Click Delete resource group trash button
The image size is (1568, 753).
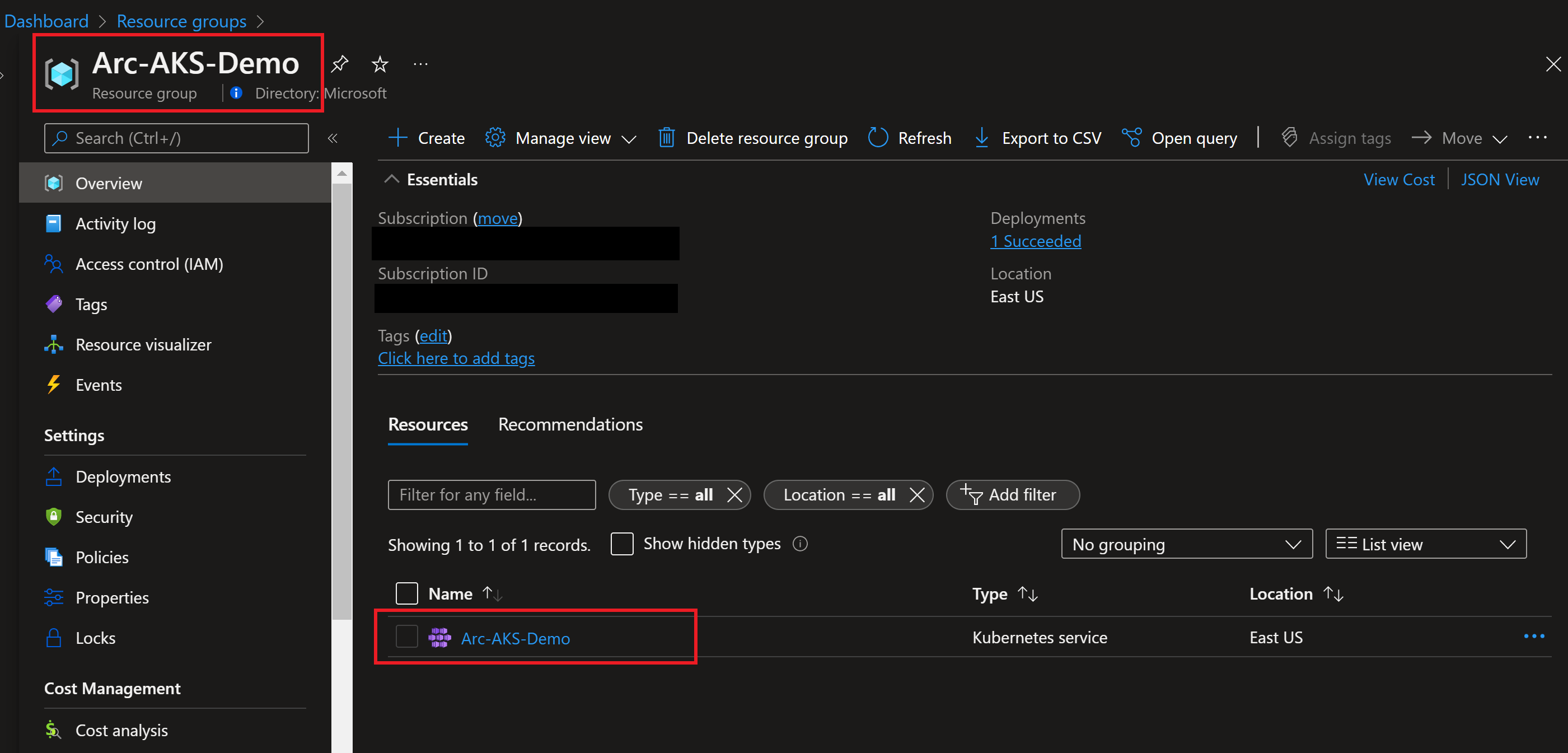coord(752,138)
